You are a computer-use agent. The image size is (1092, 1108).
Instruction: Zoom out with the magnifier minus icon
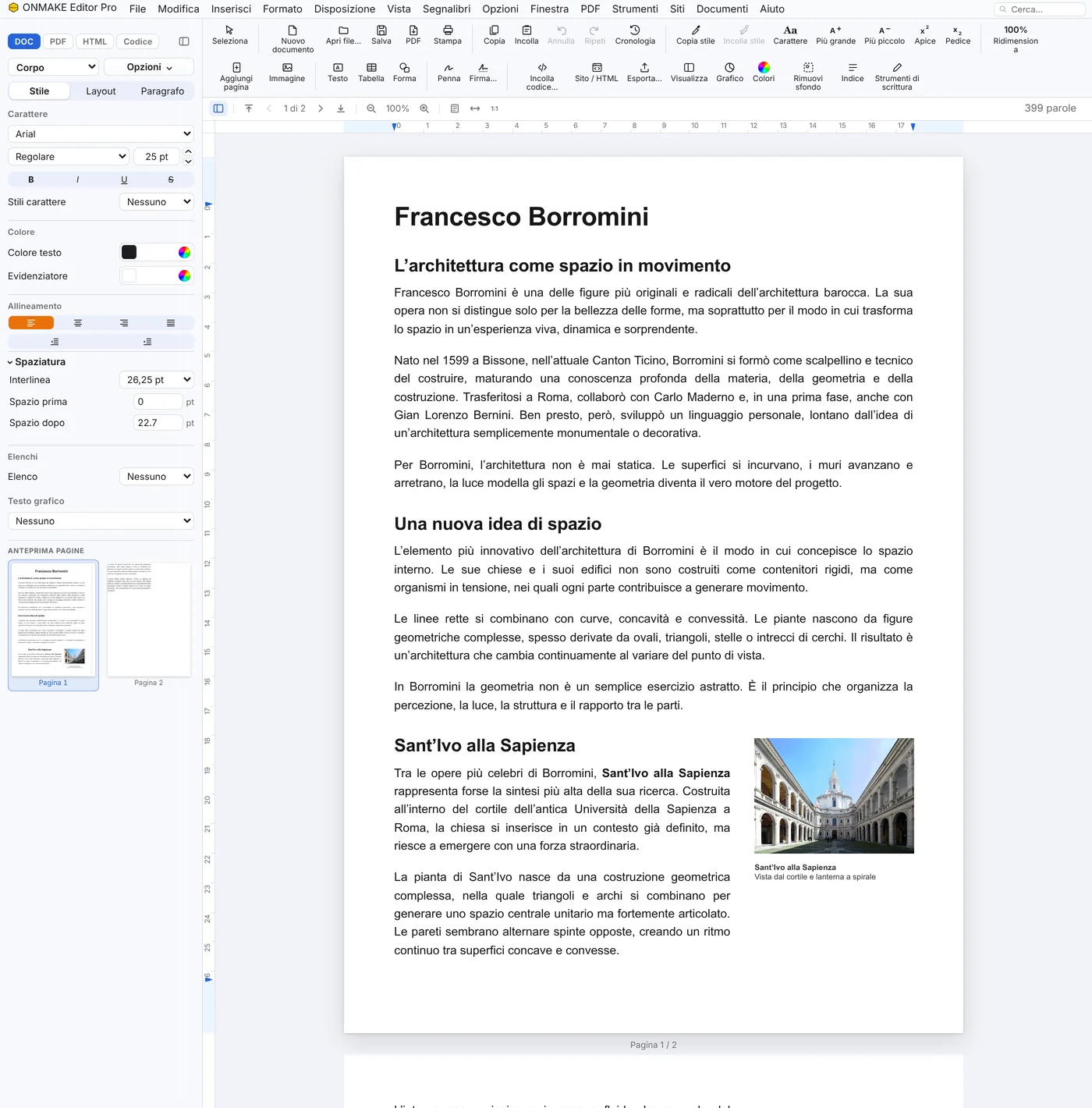click(x=371, y=108)
